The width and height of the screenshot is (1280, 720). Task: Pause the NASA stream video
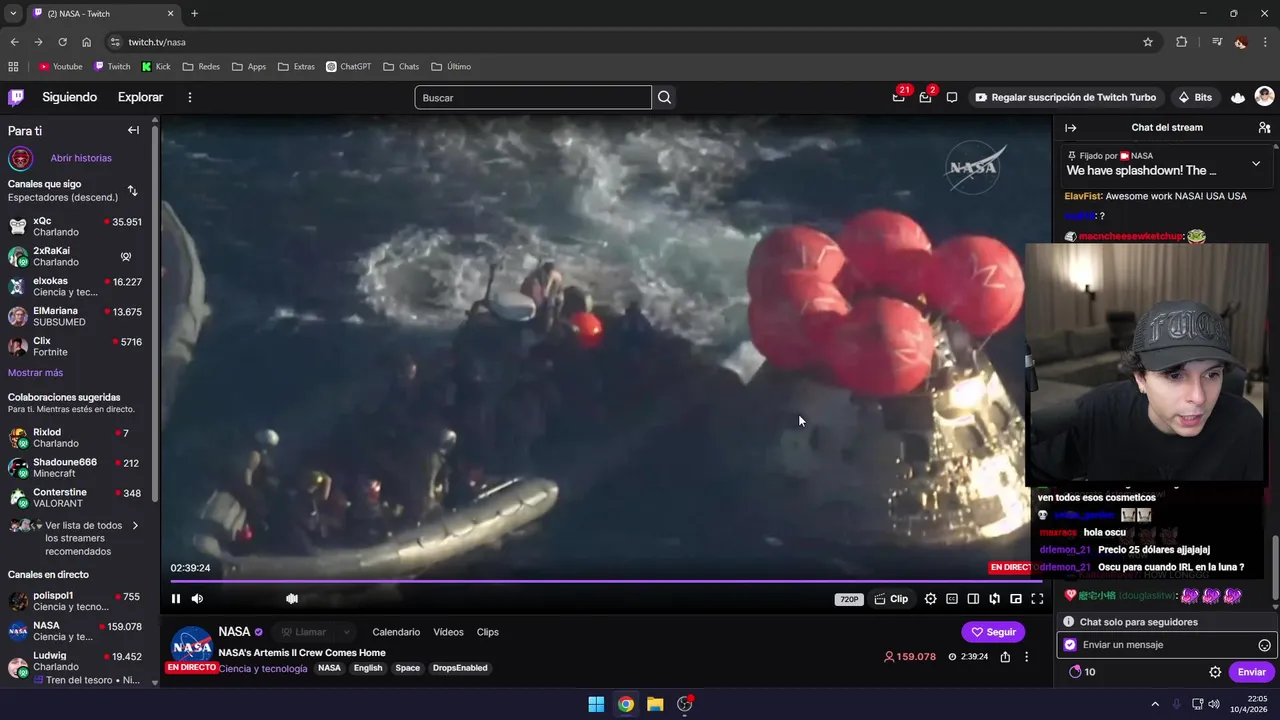[176, 599]
